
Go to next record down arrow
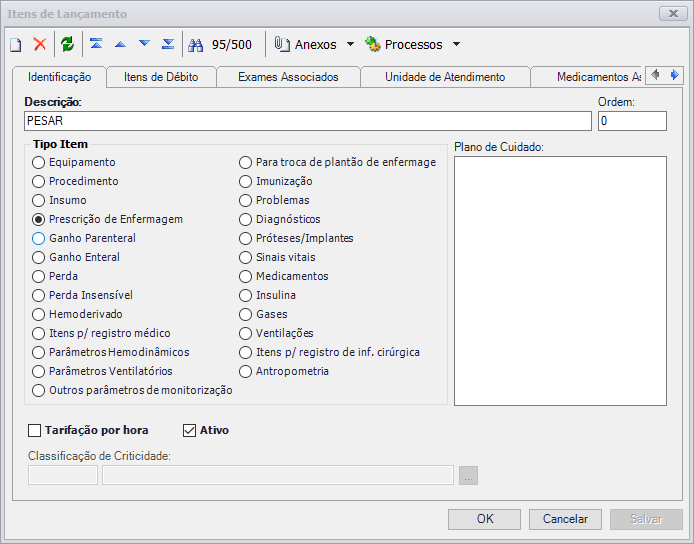[144, 43]
